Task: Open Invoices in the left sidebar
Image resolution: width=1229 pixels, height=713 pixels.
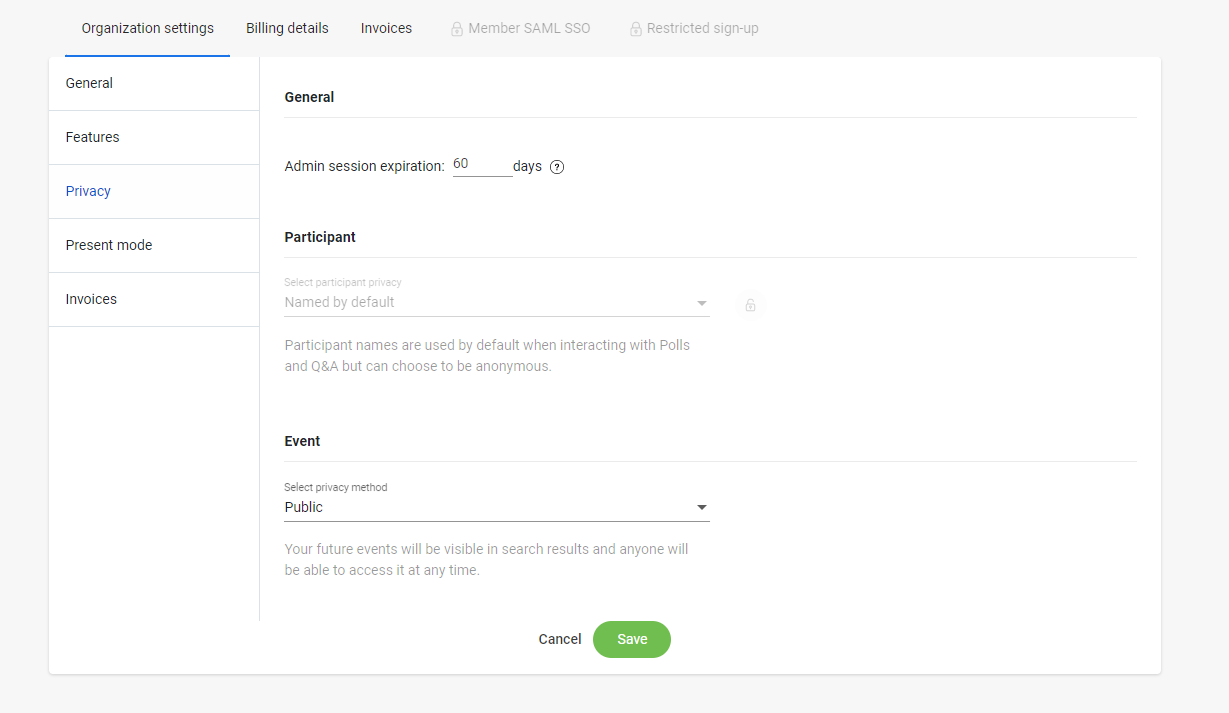Action: (x=154, y=300)
